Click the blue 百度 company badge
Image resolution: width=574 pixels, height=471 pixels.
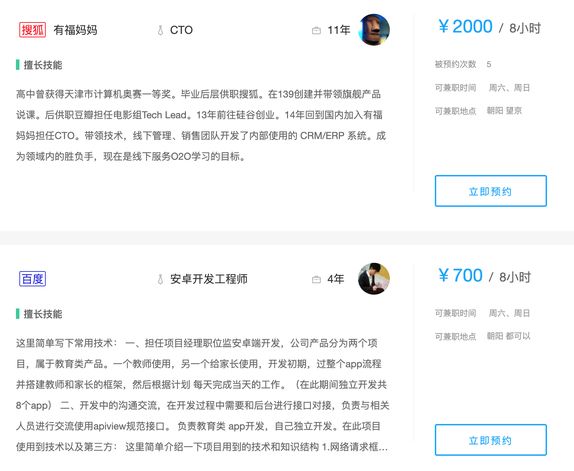pyautogui.click(x=32, y=279)
